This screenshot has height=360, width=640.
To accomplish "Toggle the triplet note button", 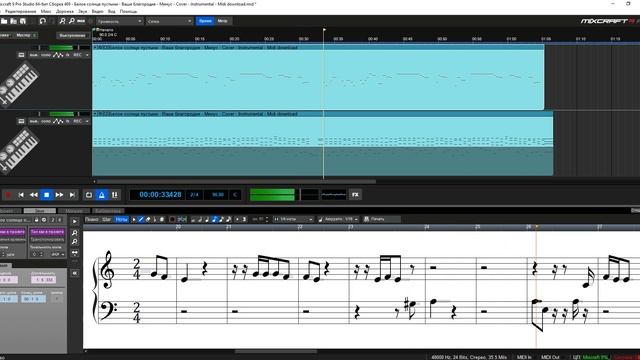I will [244, 220].
